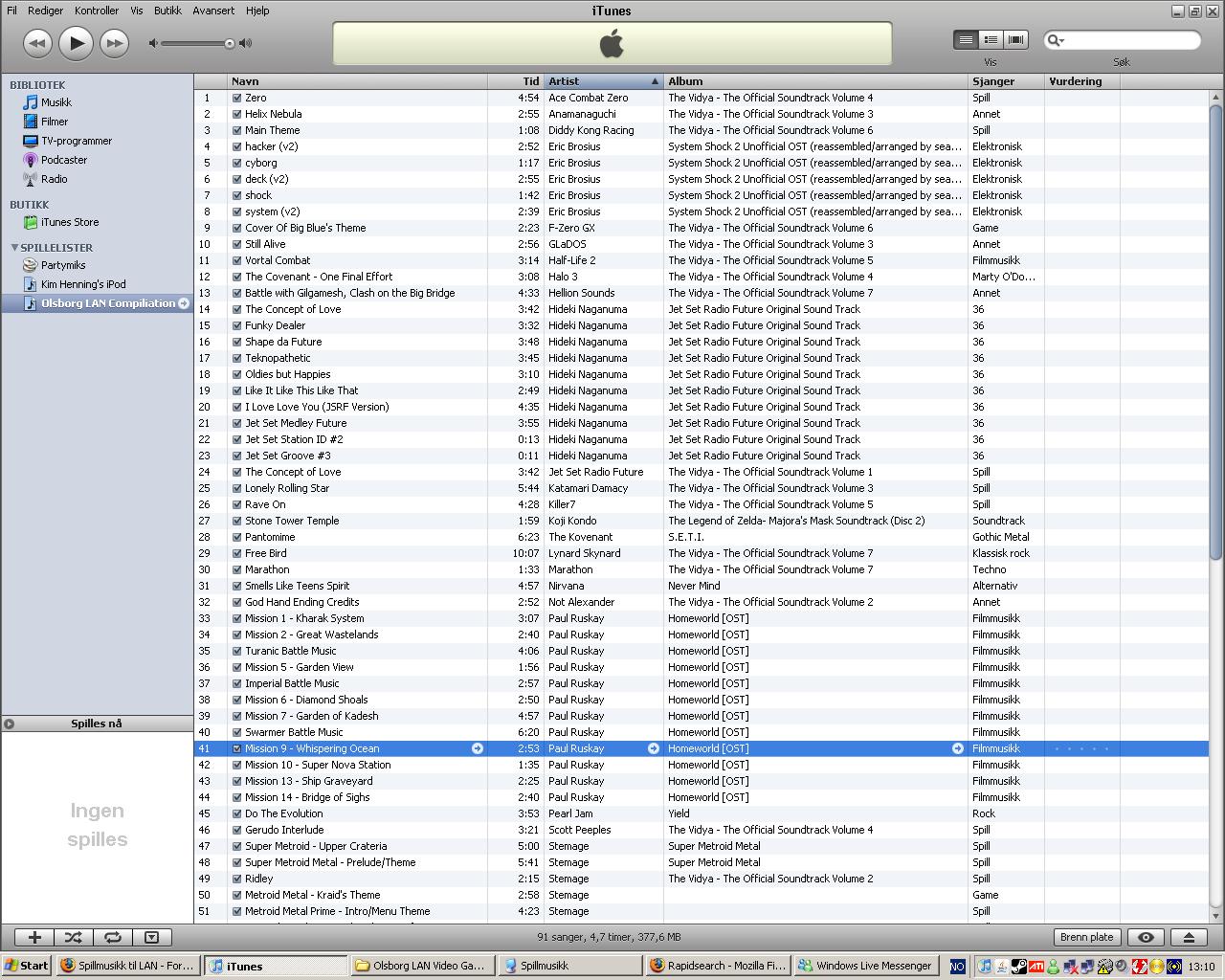Toggle repeat playback
The height and width of the screenshot is (980, 1225).
coord(112,937)
